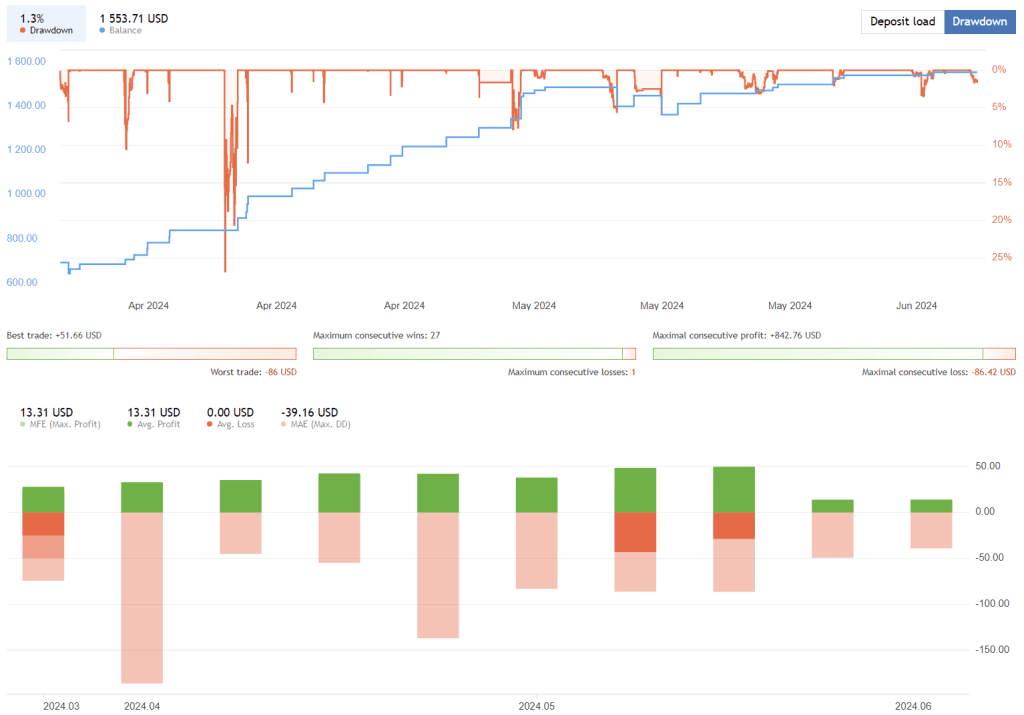Image resolution: width=1024 pixels, height=715 pixels.
Task: Select the active Drawdown tab
Action: [979, 21]
